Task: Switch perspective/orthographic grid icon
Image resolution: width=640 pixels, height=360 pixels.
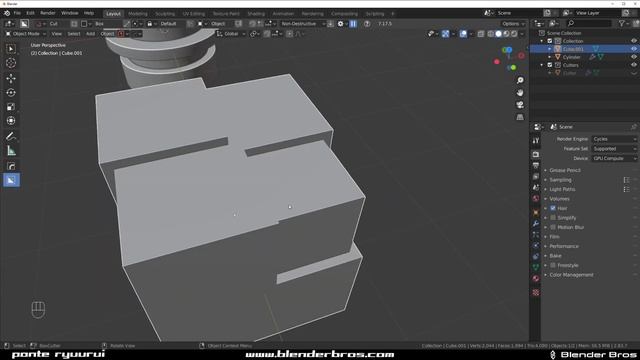Action: pyautogui.click(x=520, y=117)
